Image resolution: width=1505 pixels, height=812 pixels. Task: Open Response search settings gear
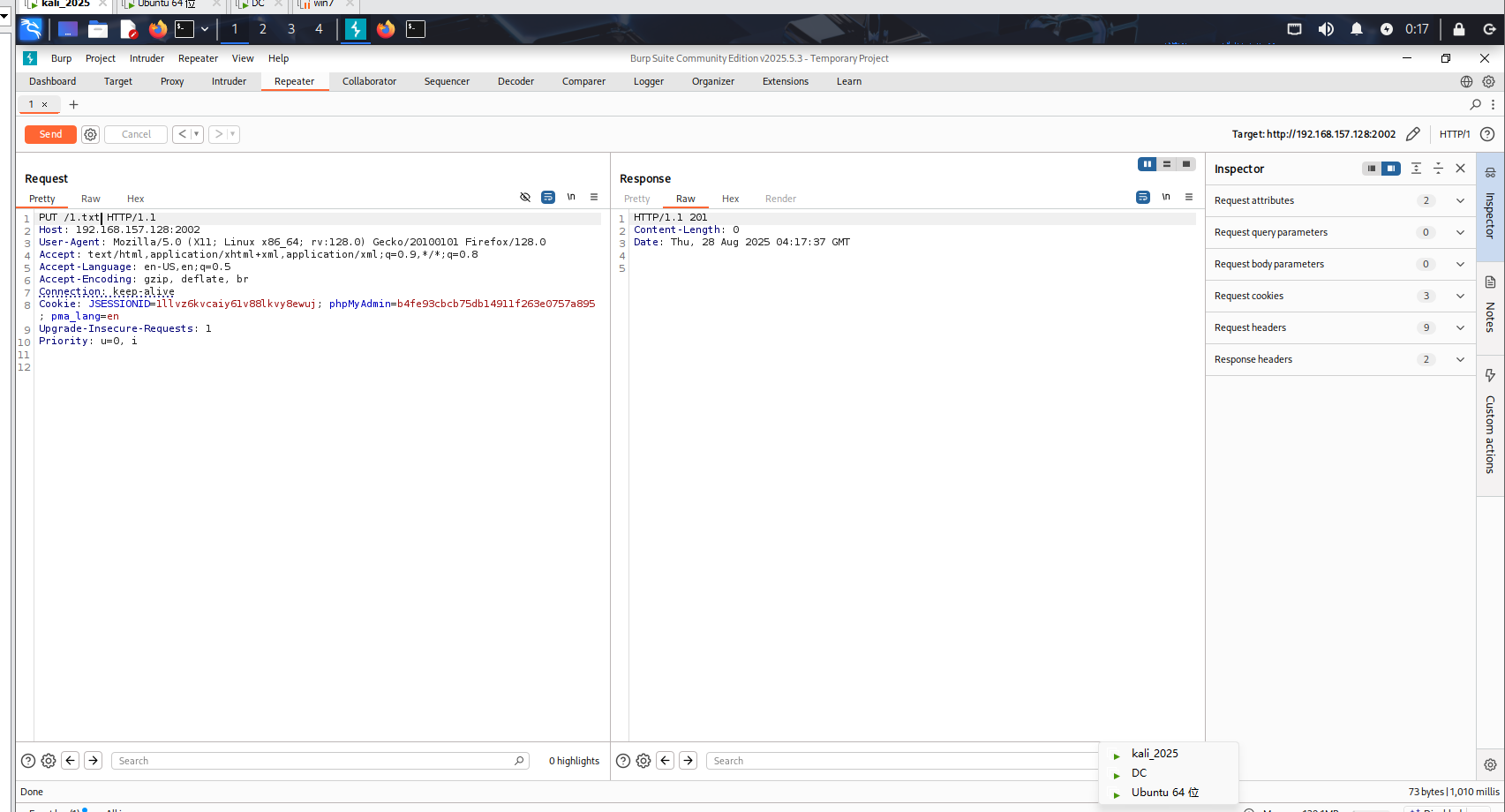[643, 761]
